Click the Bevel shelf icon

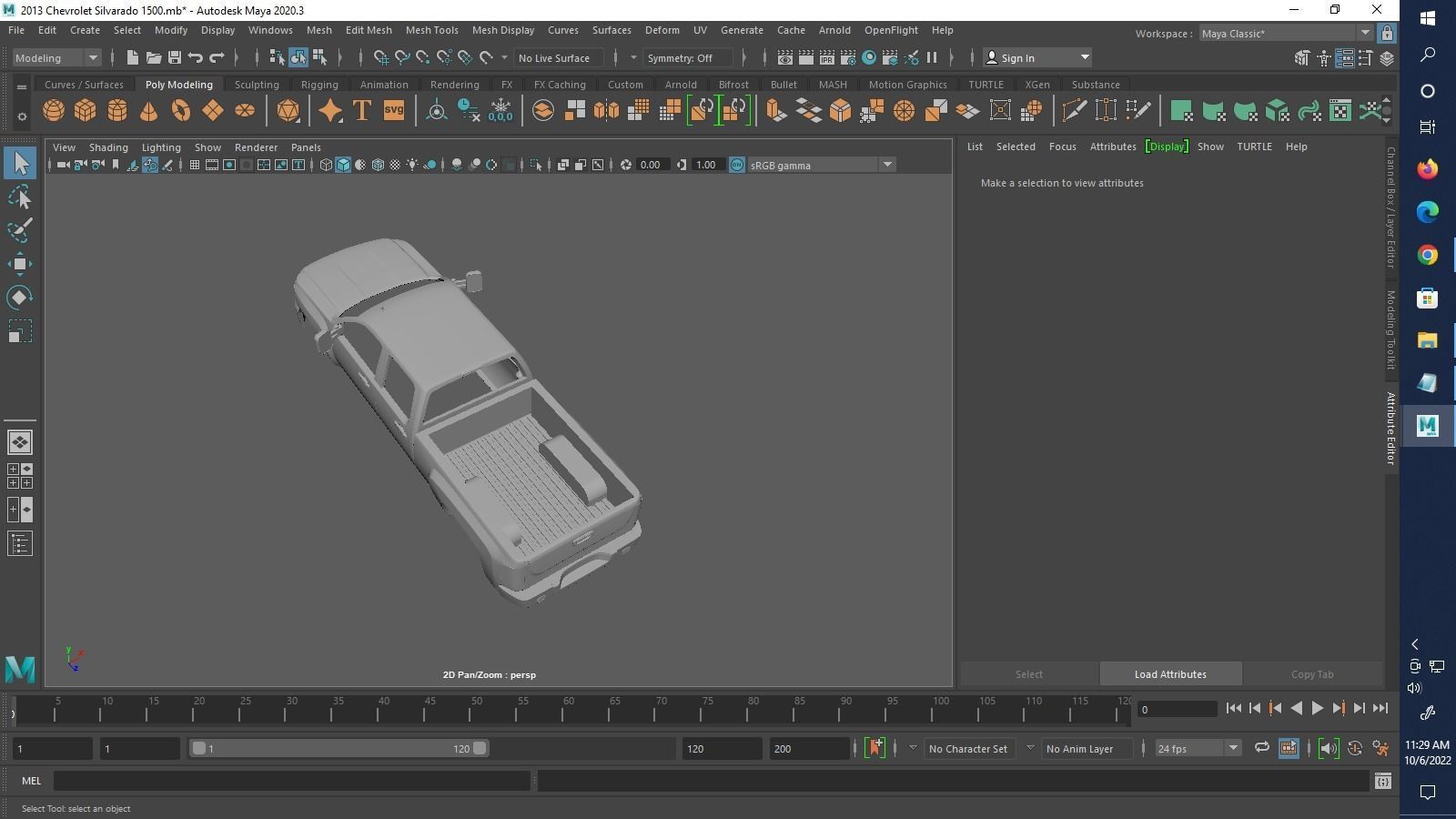(840, 111)
